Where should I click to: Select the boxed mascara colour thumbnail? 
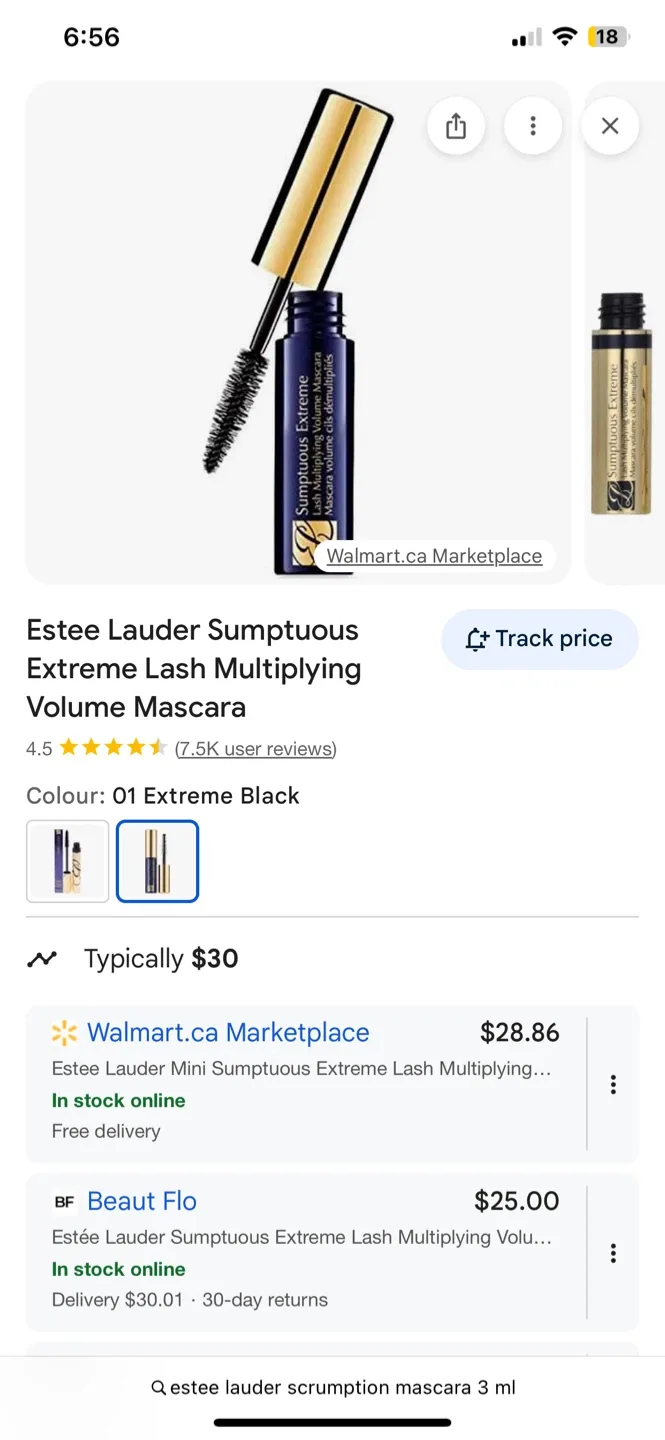coord(67,861)
